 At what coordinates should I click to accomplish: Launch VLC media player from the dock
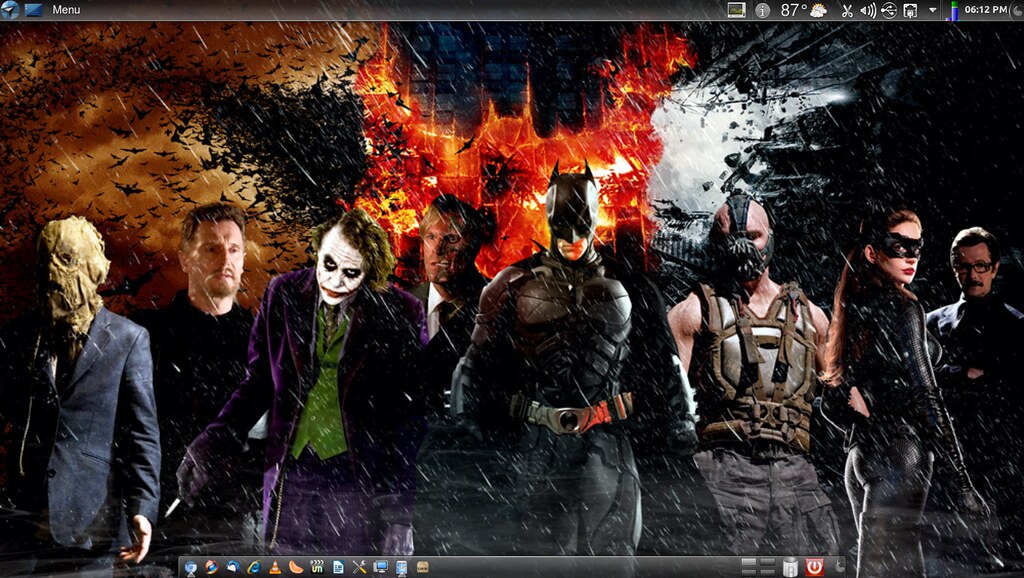275,567
